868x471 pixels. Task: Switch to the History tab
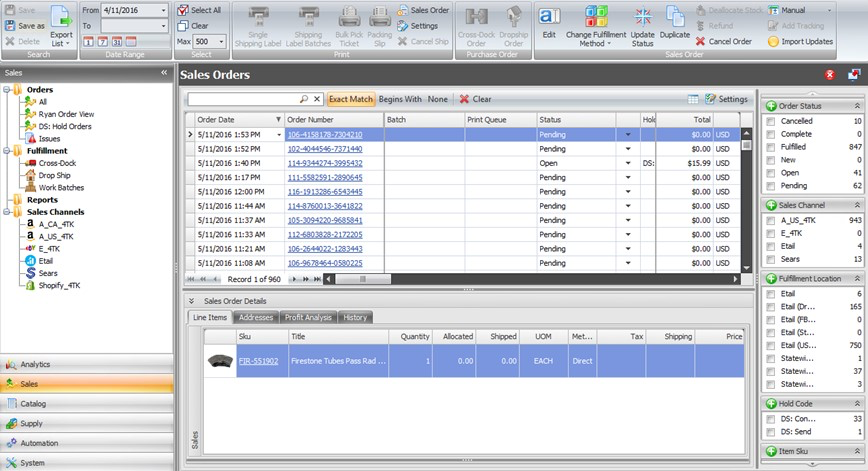355,318
